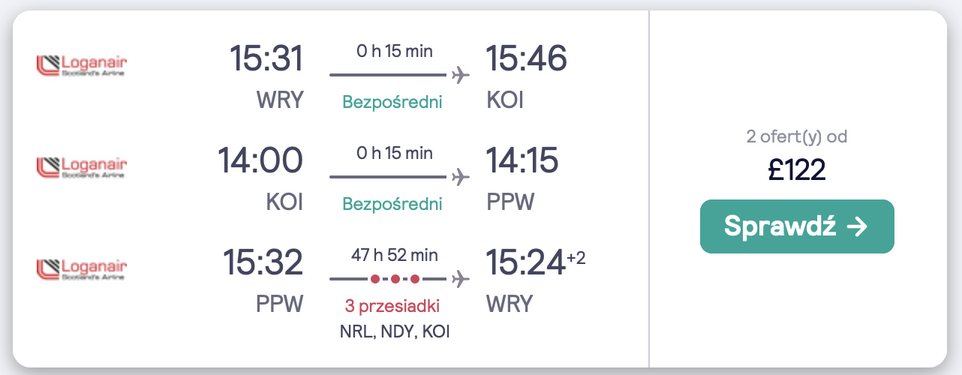Click airplane icon on 15:31 flight

point(460,75)
